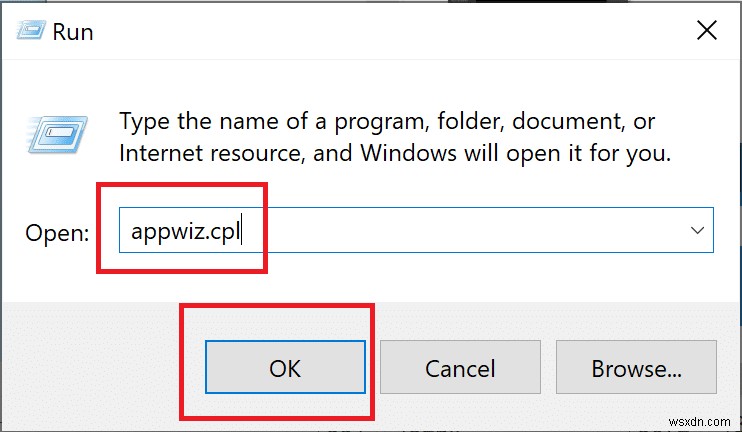This screenshot has height=432, width=742.
Task: Close the Run dialog with X
Action: [x=706, y=30]
